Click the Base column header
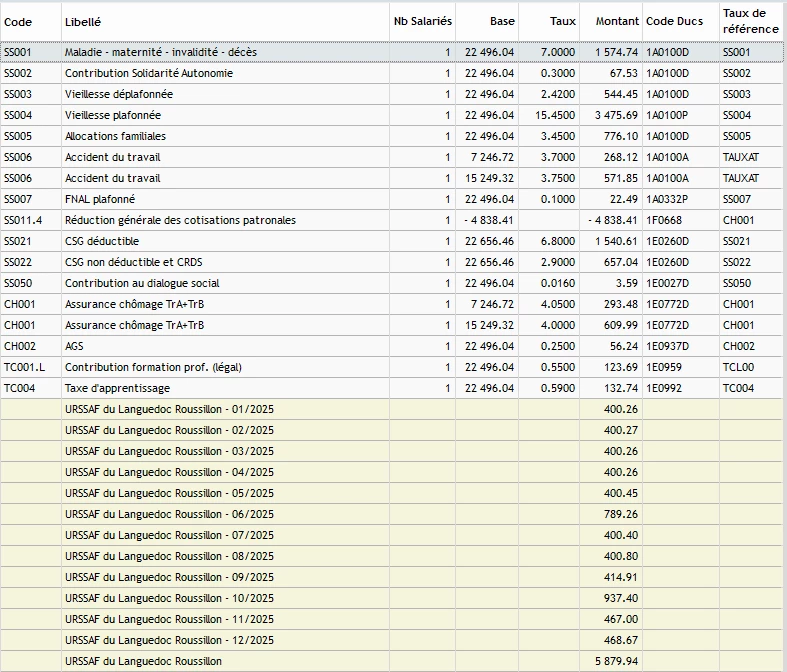The height and width of the screenshot is (672, 787). pos(487,22)
